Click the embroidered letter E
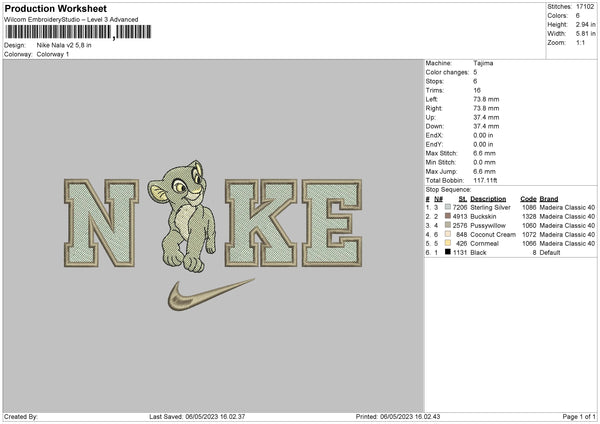This screenshot has width=600, height=424. pyautogui.click(x=332, y=223)
